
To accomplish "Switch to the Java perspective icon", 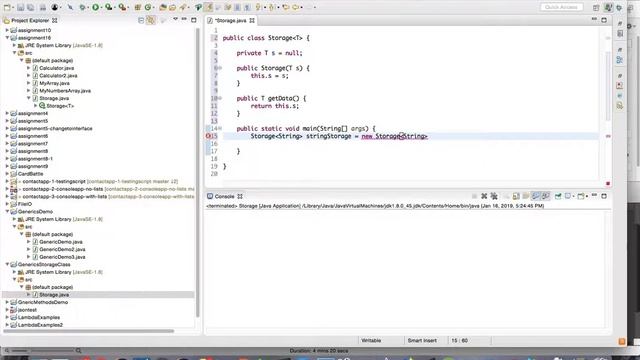I will [608, 7].
